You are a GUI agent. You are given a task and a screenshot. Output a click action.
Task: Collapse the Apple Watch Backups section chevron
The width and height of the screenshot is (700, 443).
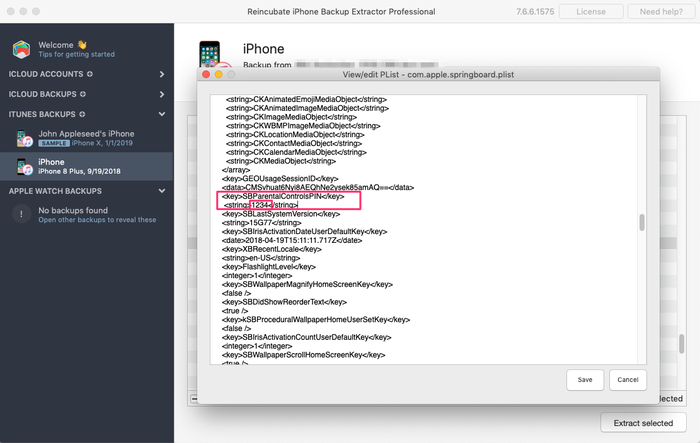[162, 191]
